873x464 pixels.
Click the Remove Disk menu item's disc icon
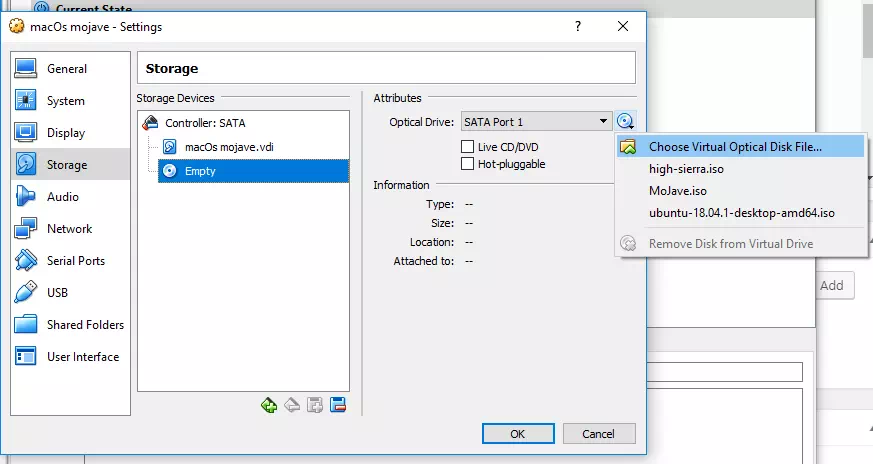coord(628,243)
